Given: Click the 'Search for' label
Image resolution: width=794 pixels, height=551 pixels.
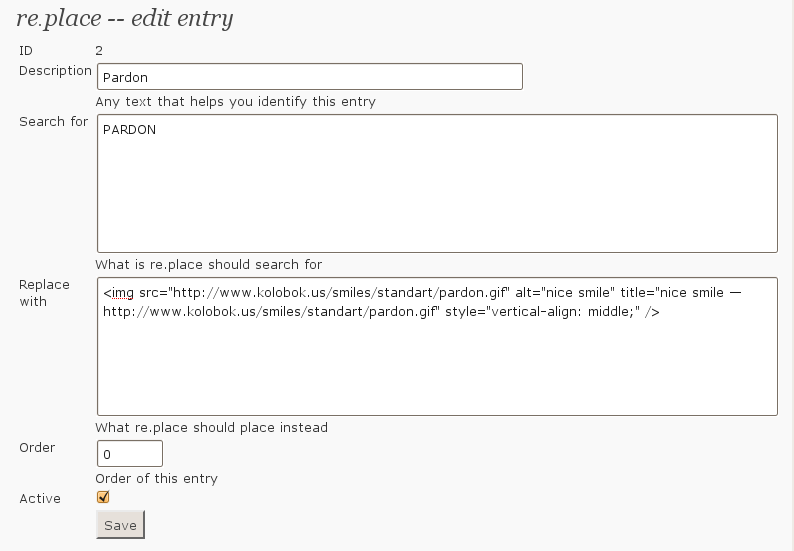Looking at the screenshot, I should point(54,122).
